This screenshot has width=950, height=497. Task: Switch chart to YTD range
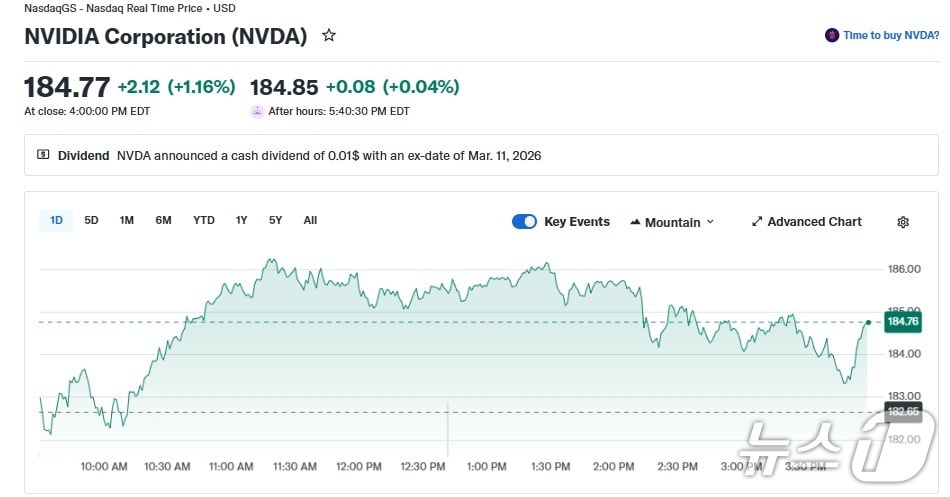[204, 220]
